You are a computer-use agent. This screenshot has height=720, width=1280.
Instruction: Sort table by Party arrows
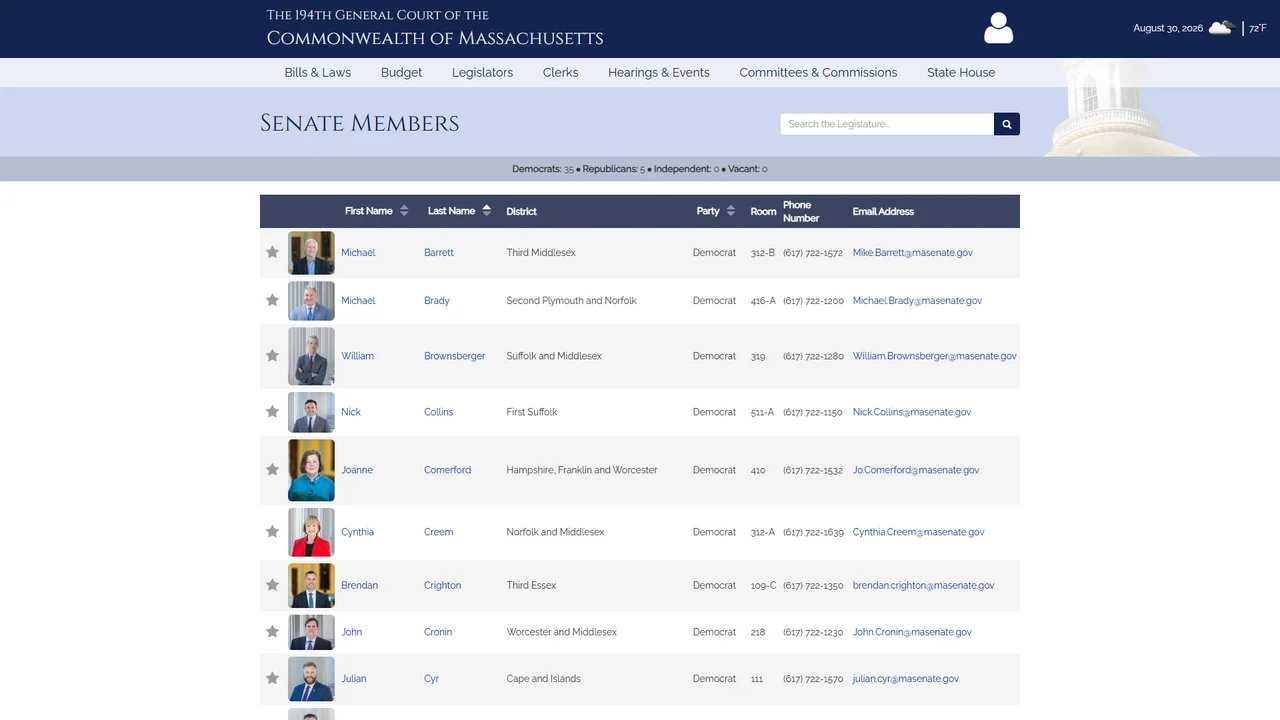pos(731,211)
